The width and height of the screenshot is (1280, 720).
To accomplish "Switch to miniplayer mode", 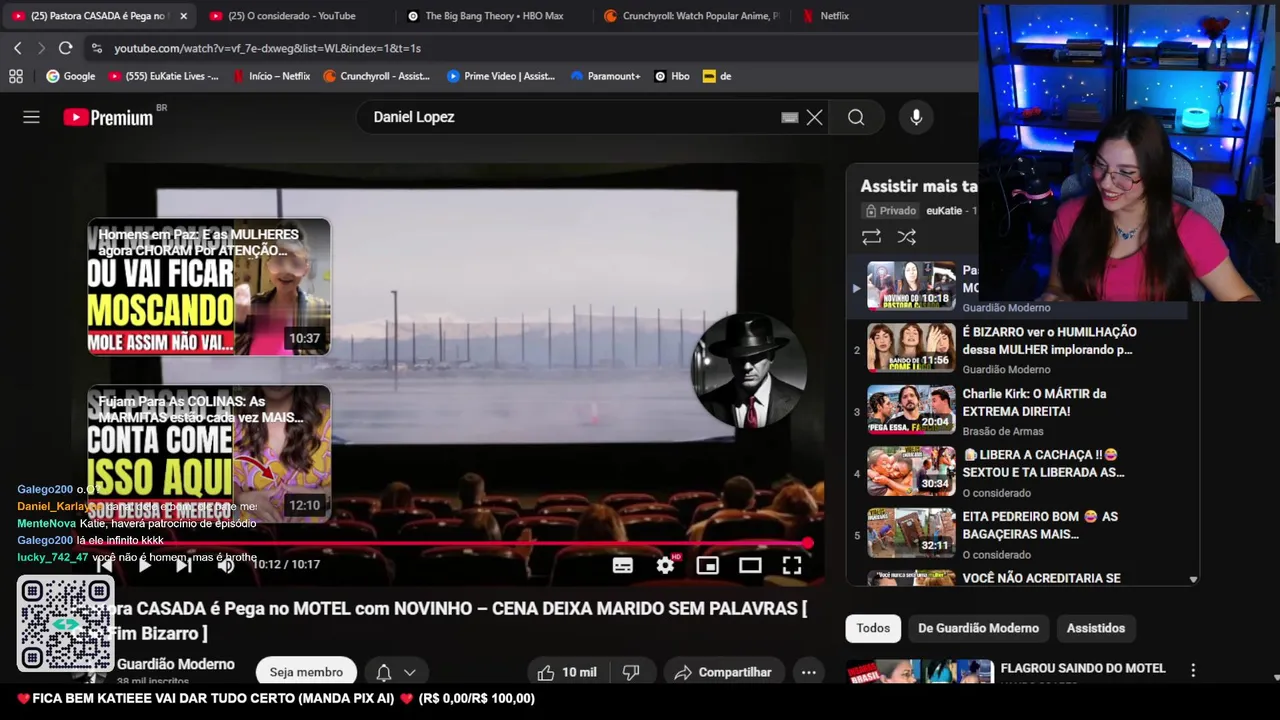I will pos(708,565).
